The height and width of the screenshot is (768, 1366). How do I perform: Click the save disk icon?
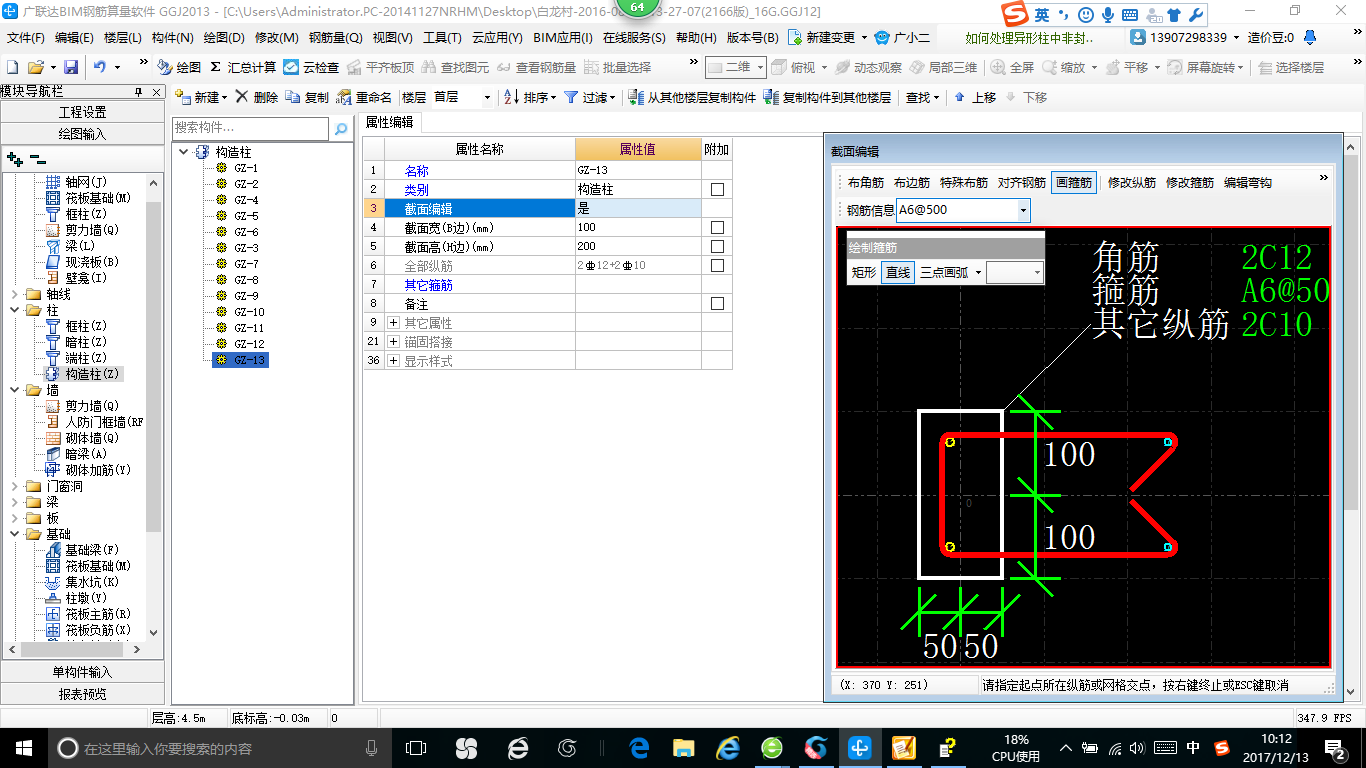71,67
